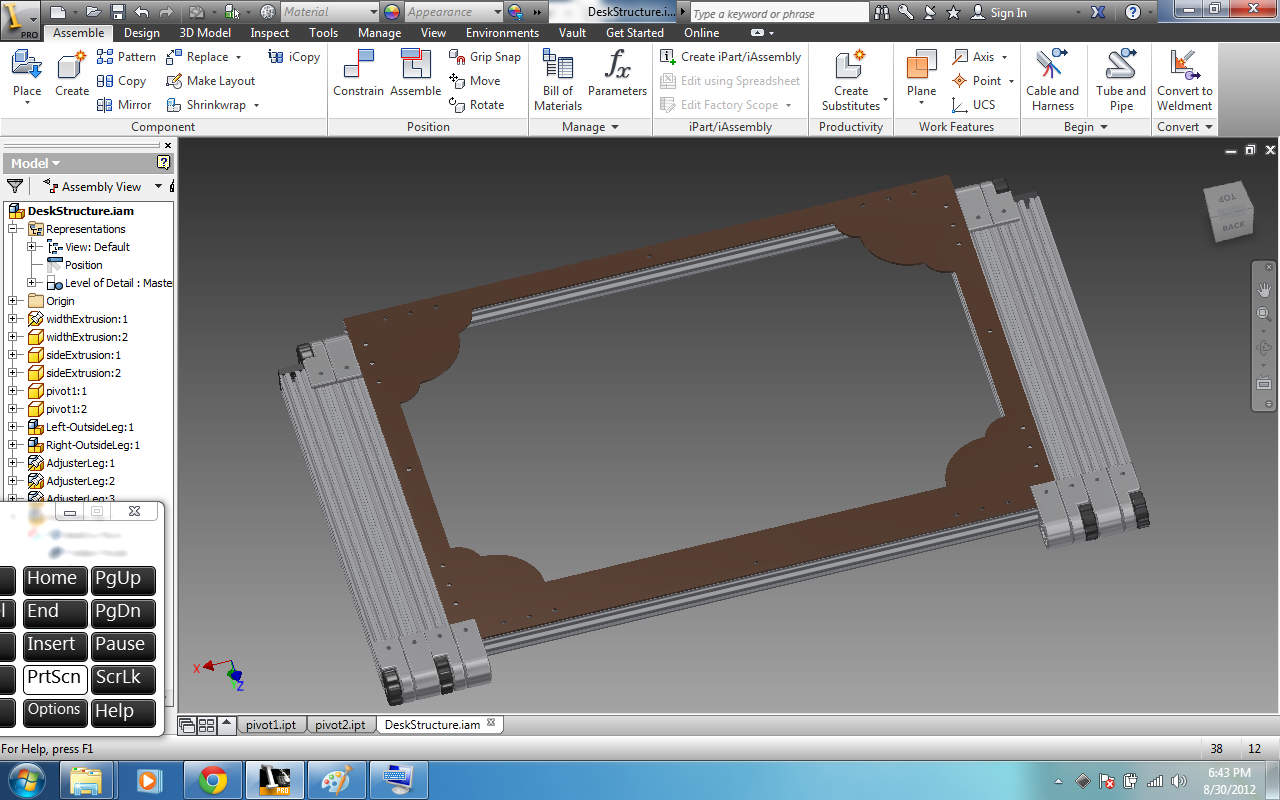Screen dimensions: 1280x800
Task: Open the Environments ribbon tab
Action: 502,33
